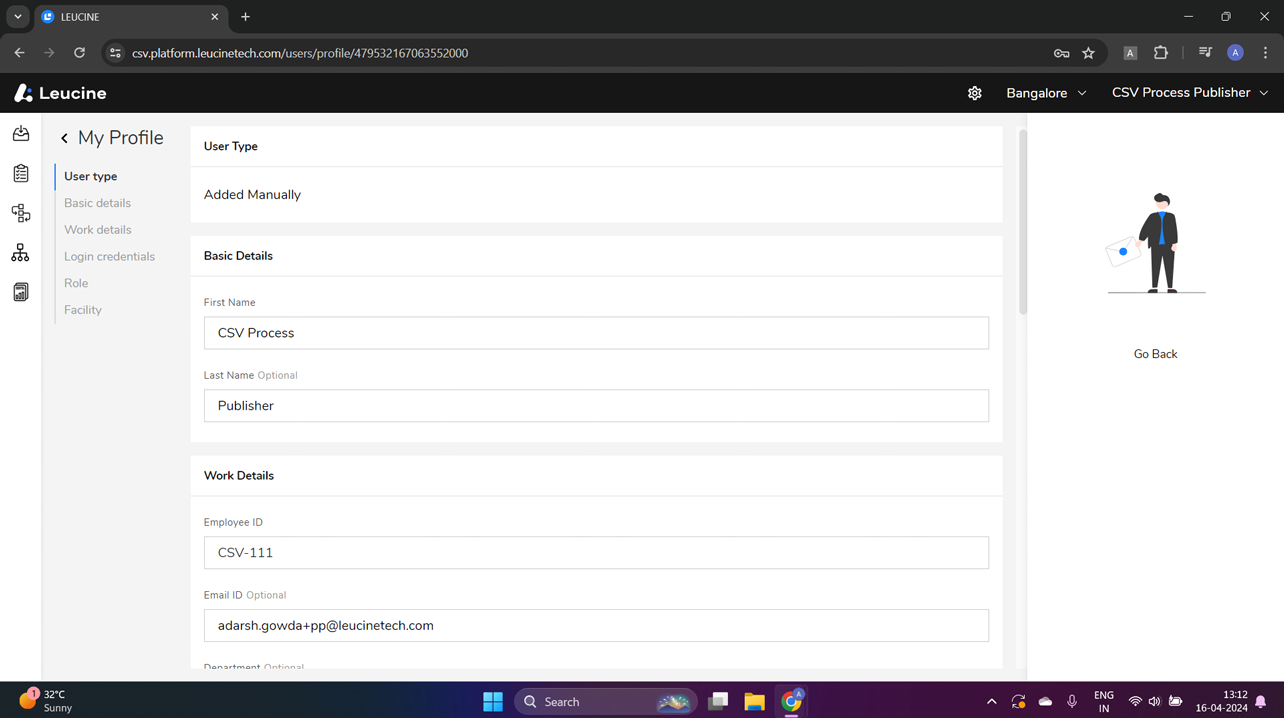Open the reports icon in the sidebar
Image resolution: width=1284 pixels, height=718 pixels.
click(x=21, y=291)
